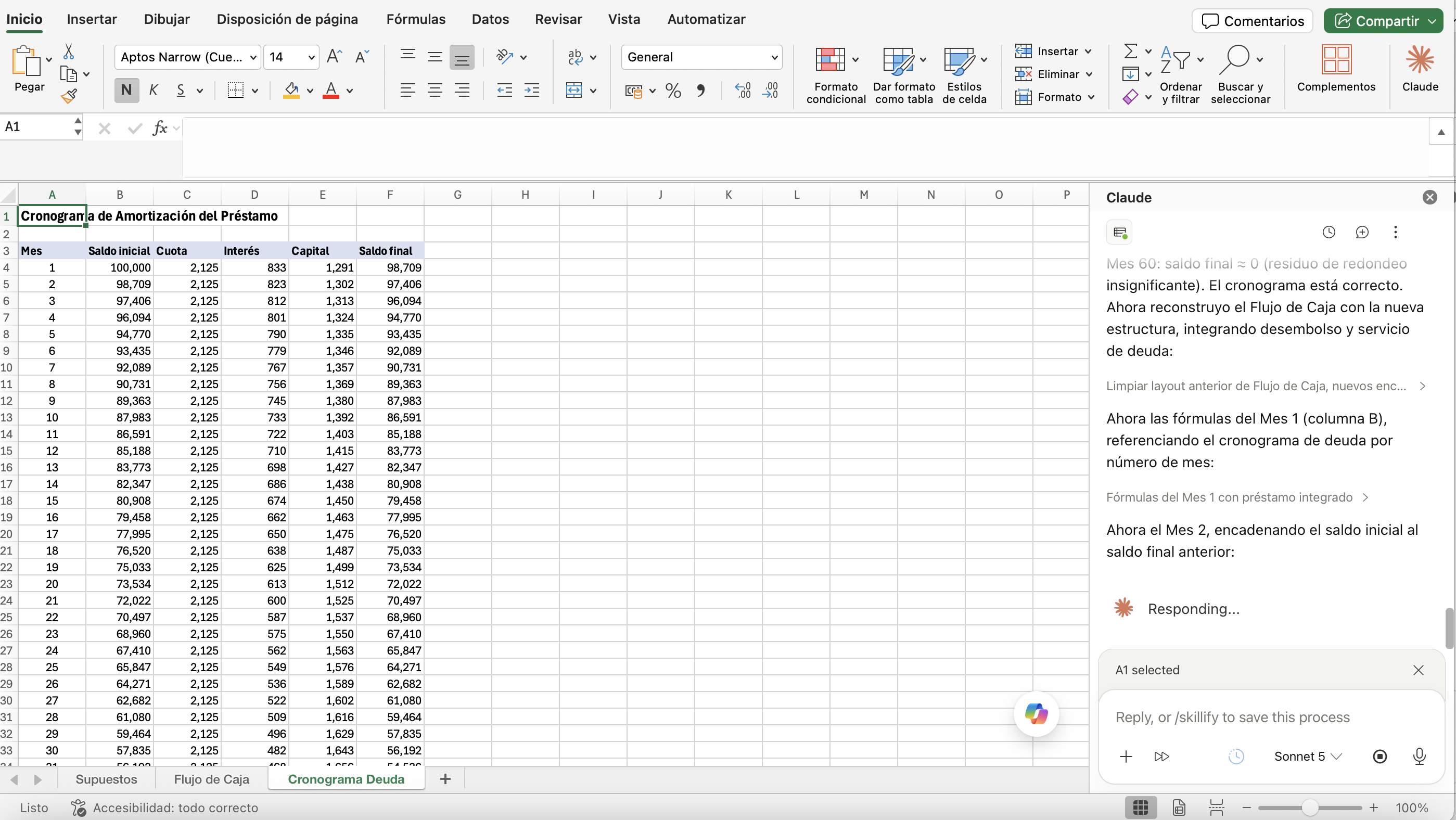Click the fill color yellow swatch
1456x820 pixels.
pos(291,91)
